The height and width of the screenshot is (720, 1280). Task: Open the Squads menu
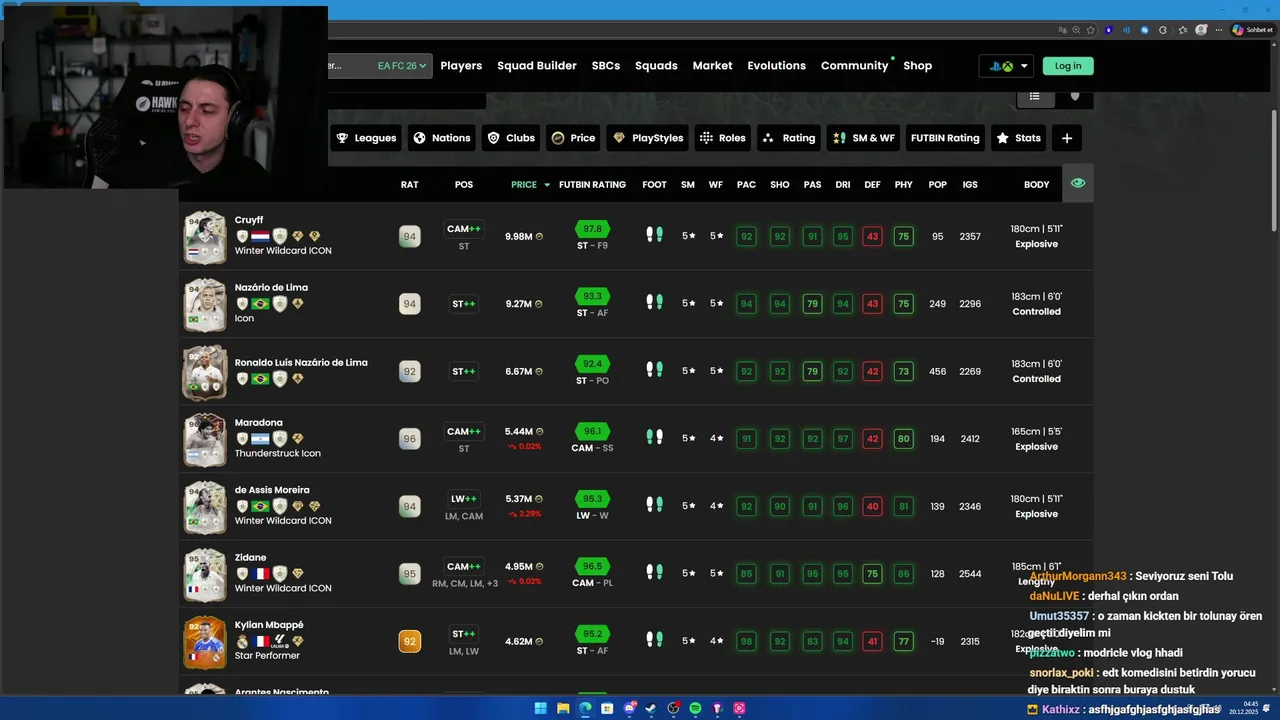656,66
